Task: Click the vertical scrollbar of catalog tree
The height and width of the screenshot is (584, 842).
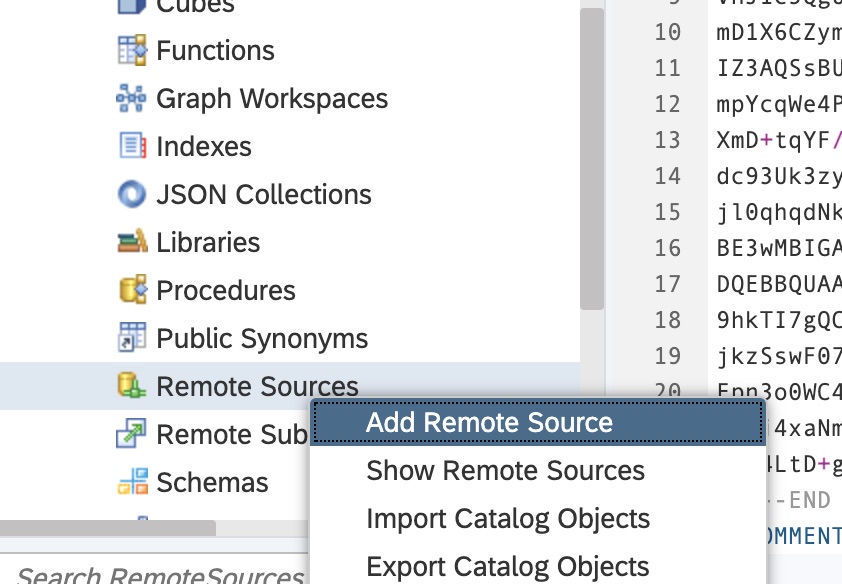Action: (592, 160)
